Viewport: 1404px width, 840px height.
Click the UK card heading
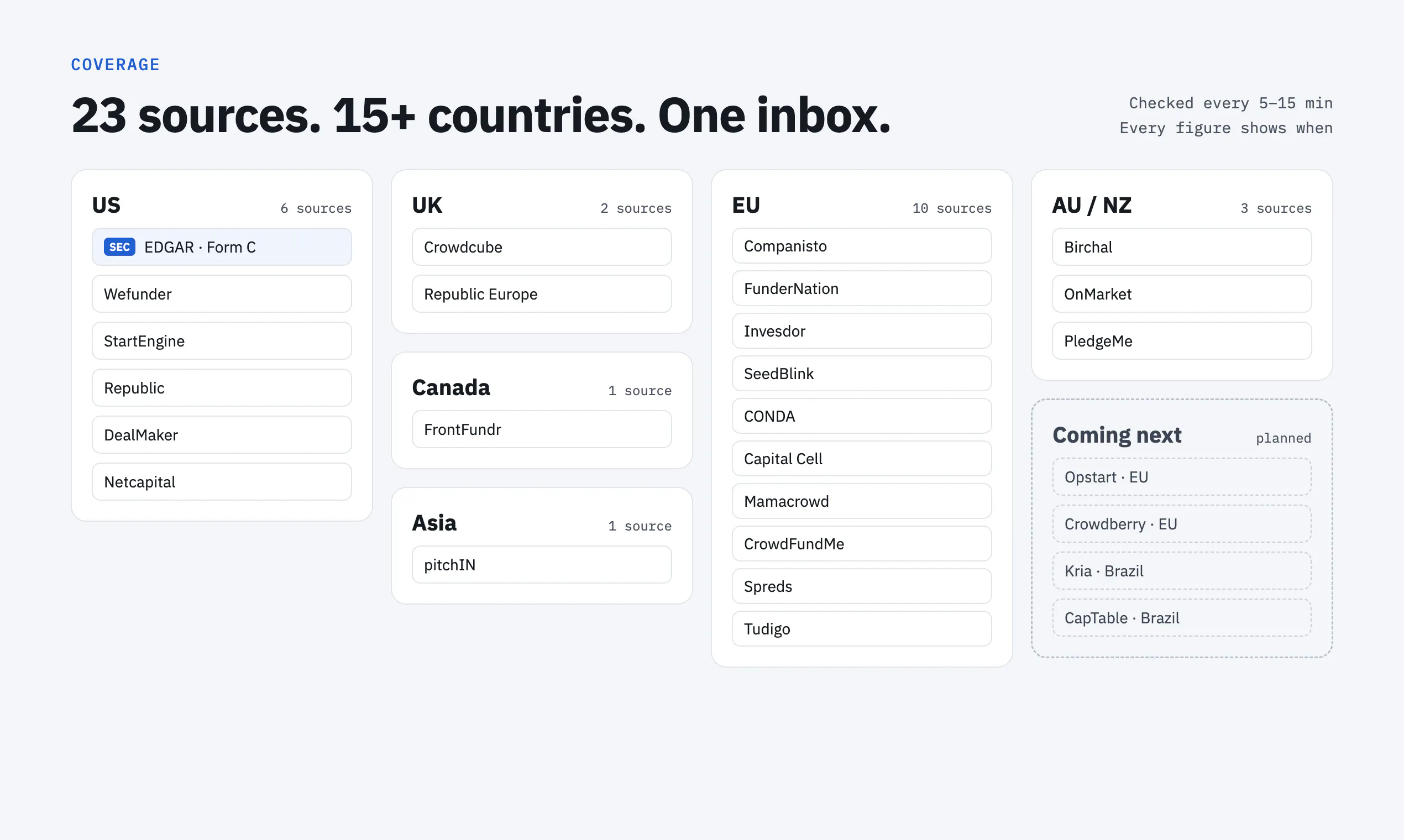[427, 205]
